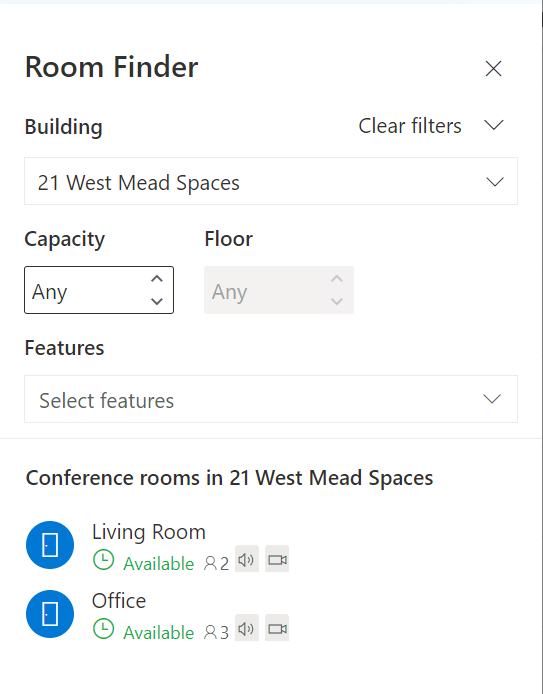Click the Living Room door icon

[50, 545]
